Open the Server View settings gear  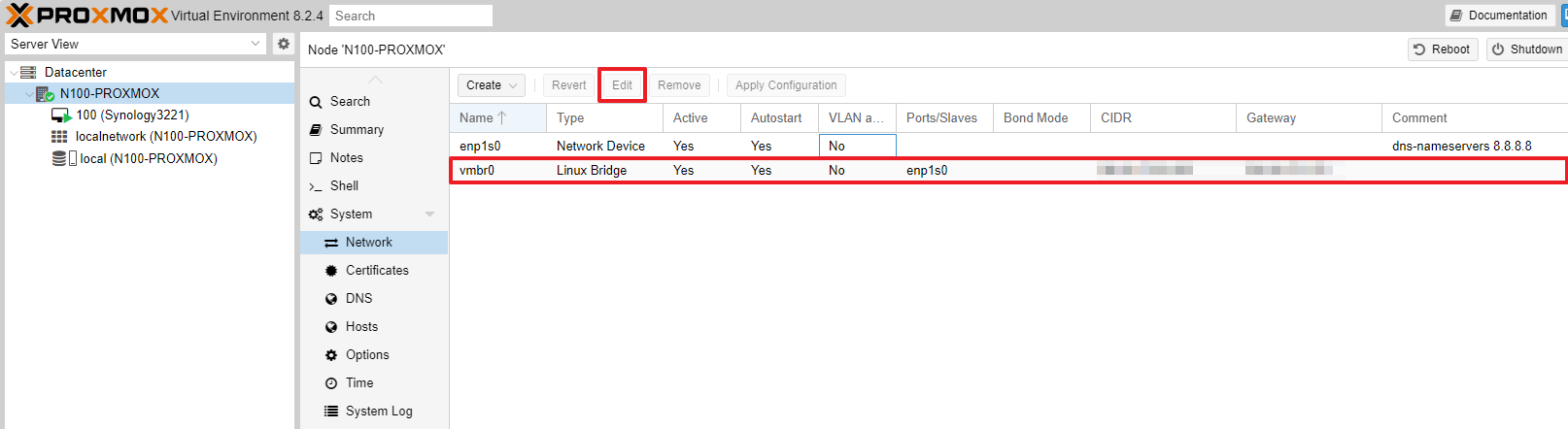pyautogui.click(x=284, y=44)
